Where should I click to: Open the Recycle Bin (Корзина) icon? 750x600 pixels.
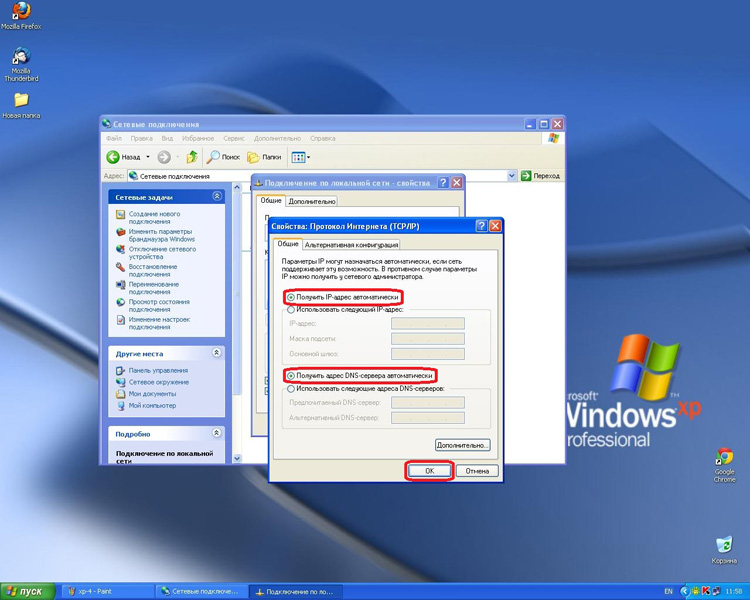click(724, 545)
